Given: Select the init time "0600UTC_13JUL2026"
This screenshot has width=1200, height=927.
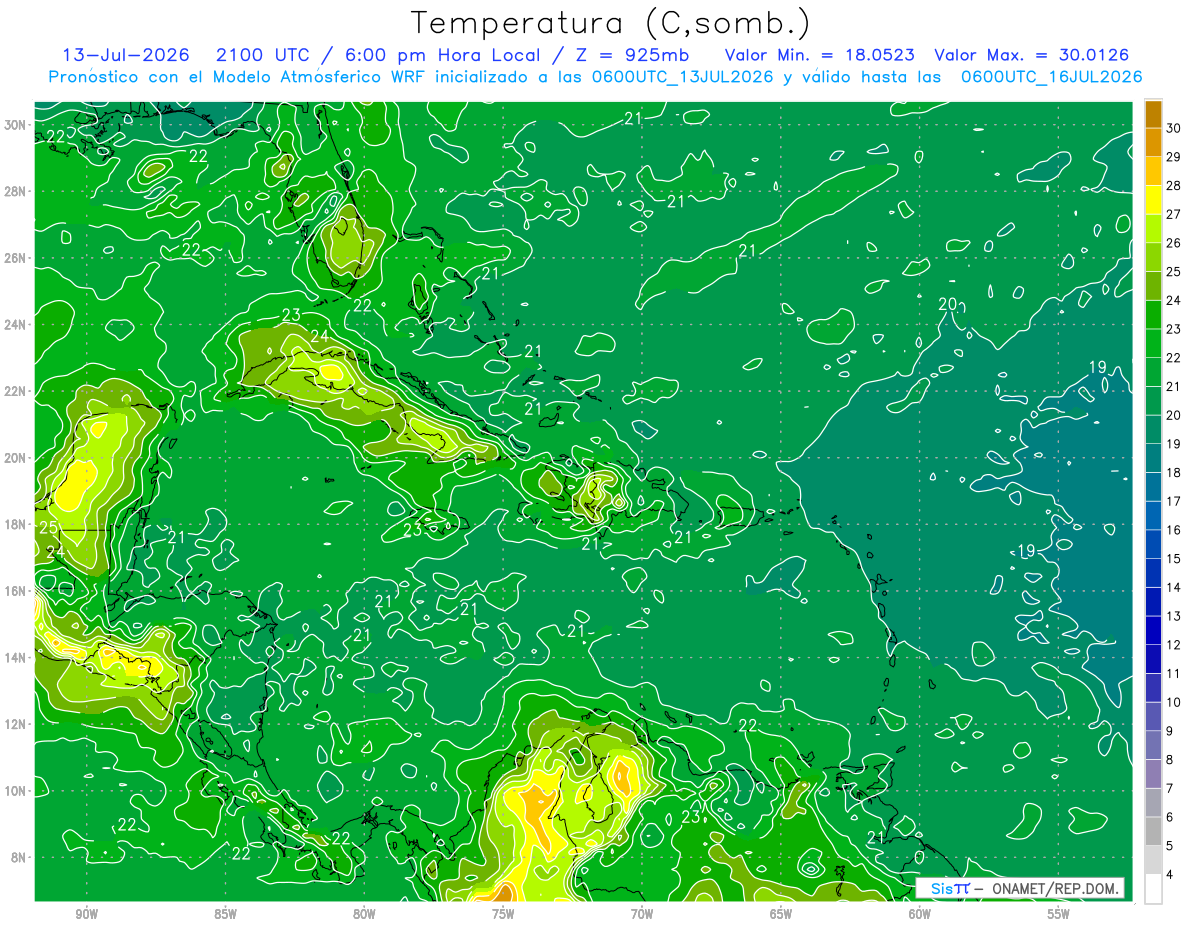Looking at the screenshot, I should click(682, 77).
